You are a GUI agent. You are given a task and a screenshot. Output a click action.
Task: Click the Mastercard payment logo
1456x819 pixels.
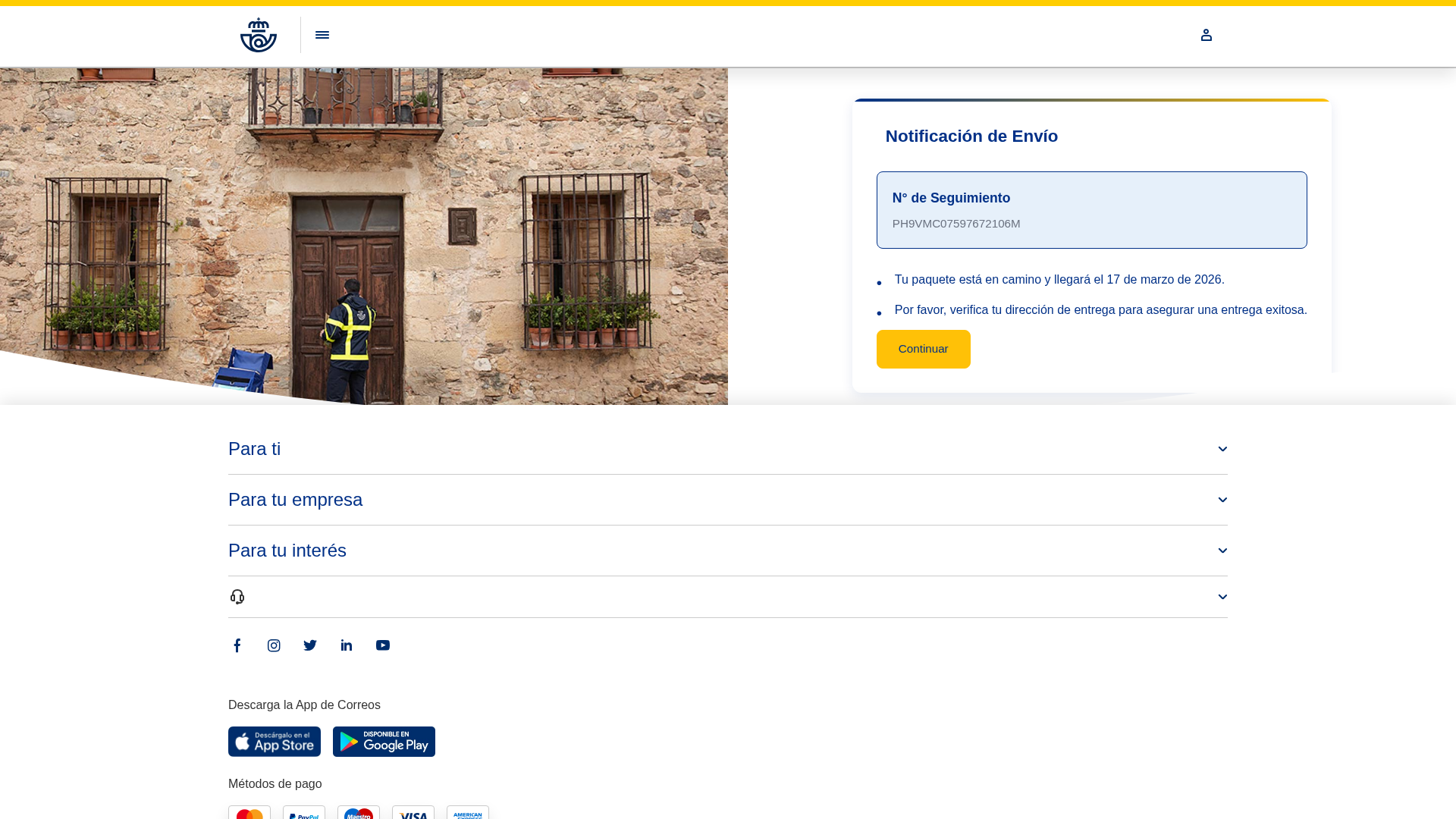[249, 814]
